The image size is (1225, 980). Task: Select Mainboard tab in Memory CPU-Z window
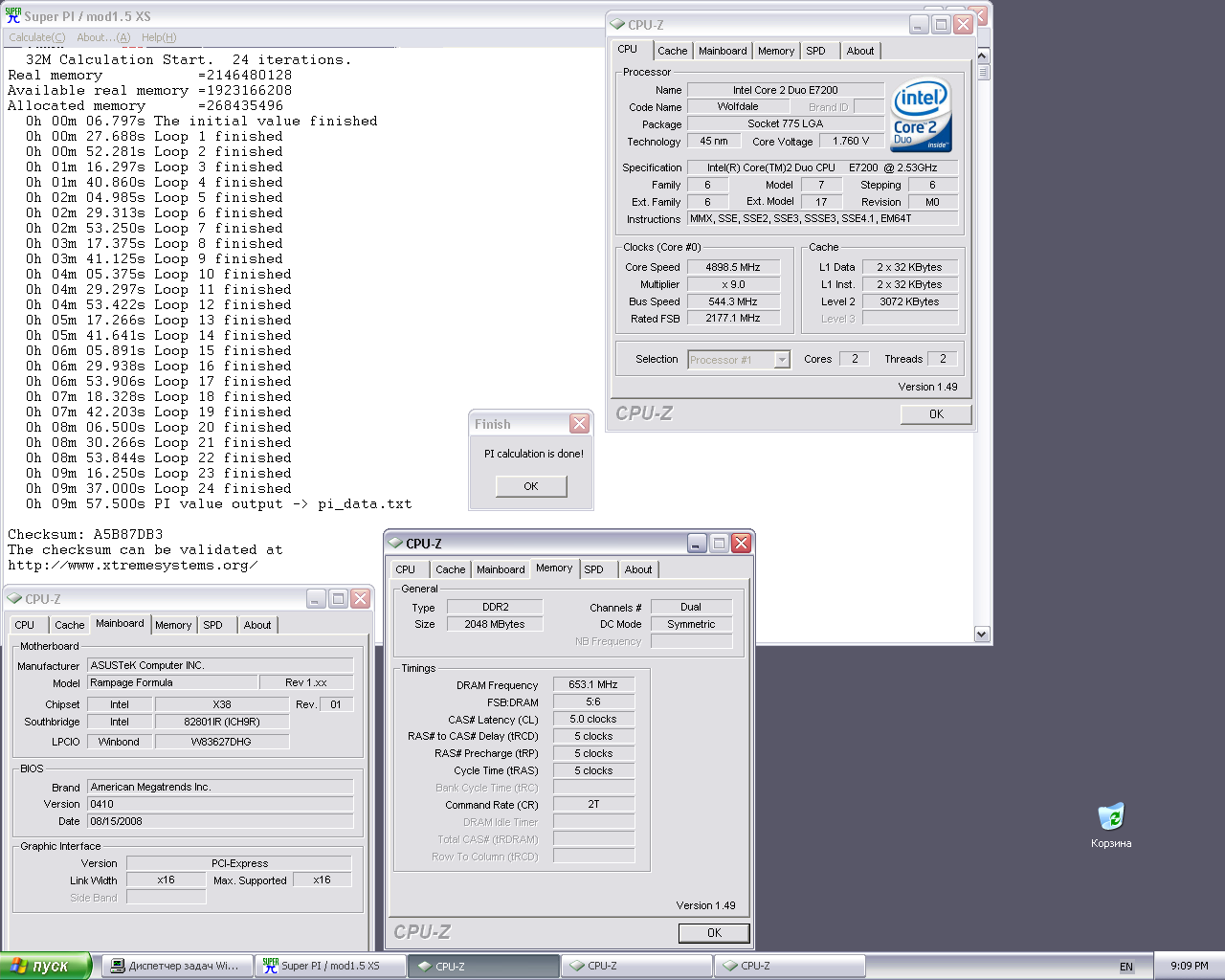click(501, 569)
